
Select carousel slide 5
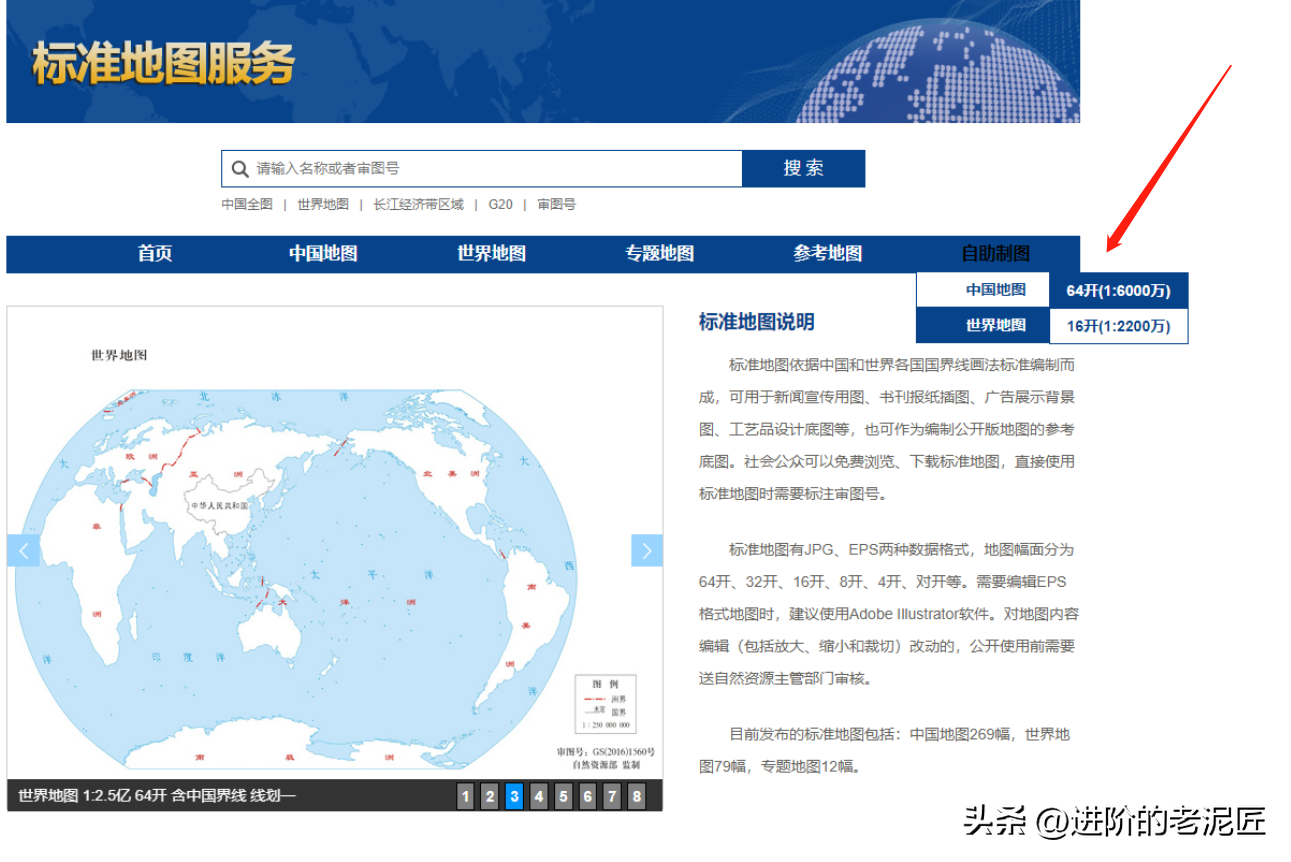click(563, 796)
